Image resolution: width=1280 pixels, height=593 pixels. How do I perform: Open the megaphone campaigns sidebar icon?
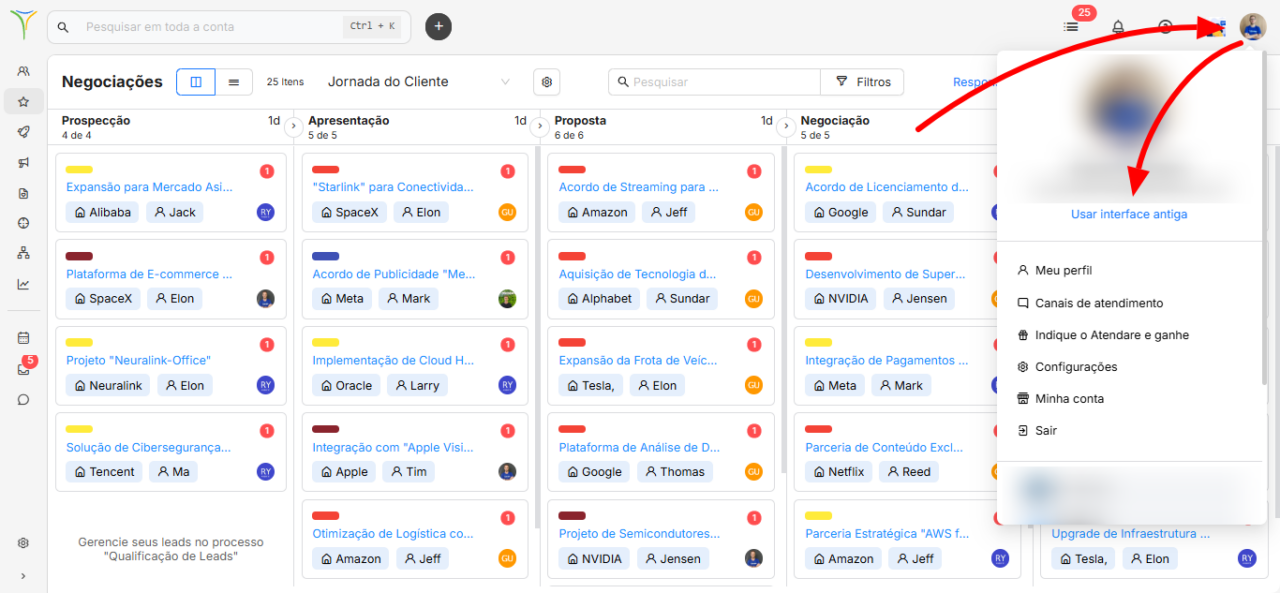[23, 163]
